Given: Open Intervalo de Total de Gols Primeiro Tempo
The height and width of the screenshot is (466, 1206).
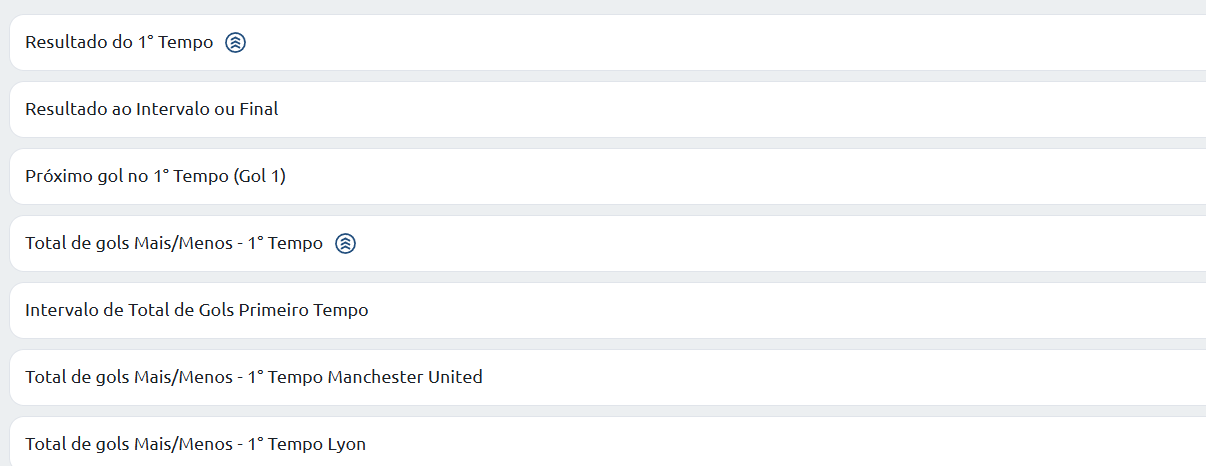Looking at the screenshot, I should 608,311.
